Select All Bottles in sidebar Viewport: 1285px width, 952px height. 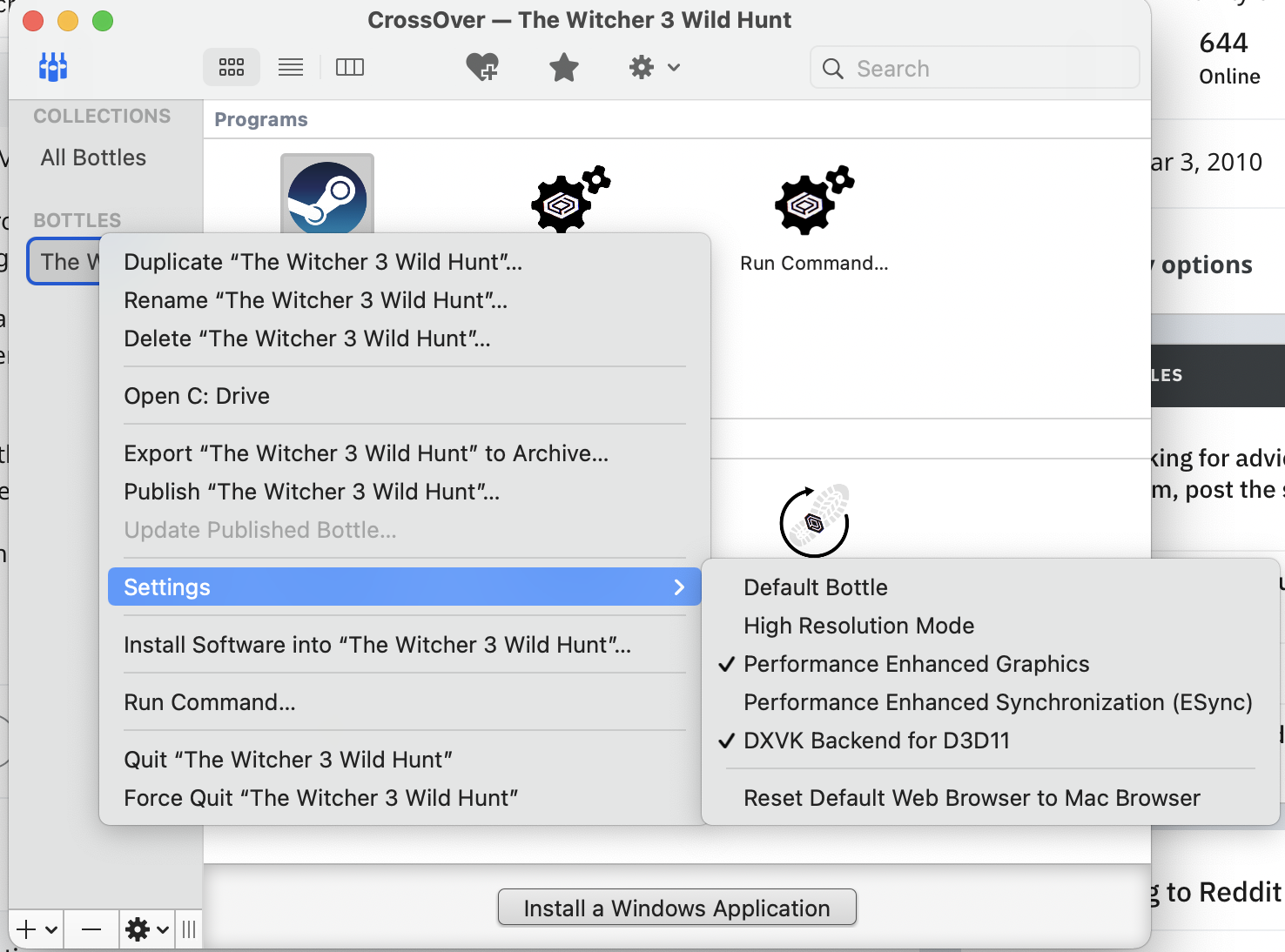pos(93,158)
